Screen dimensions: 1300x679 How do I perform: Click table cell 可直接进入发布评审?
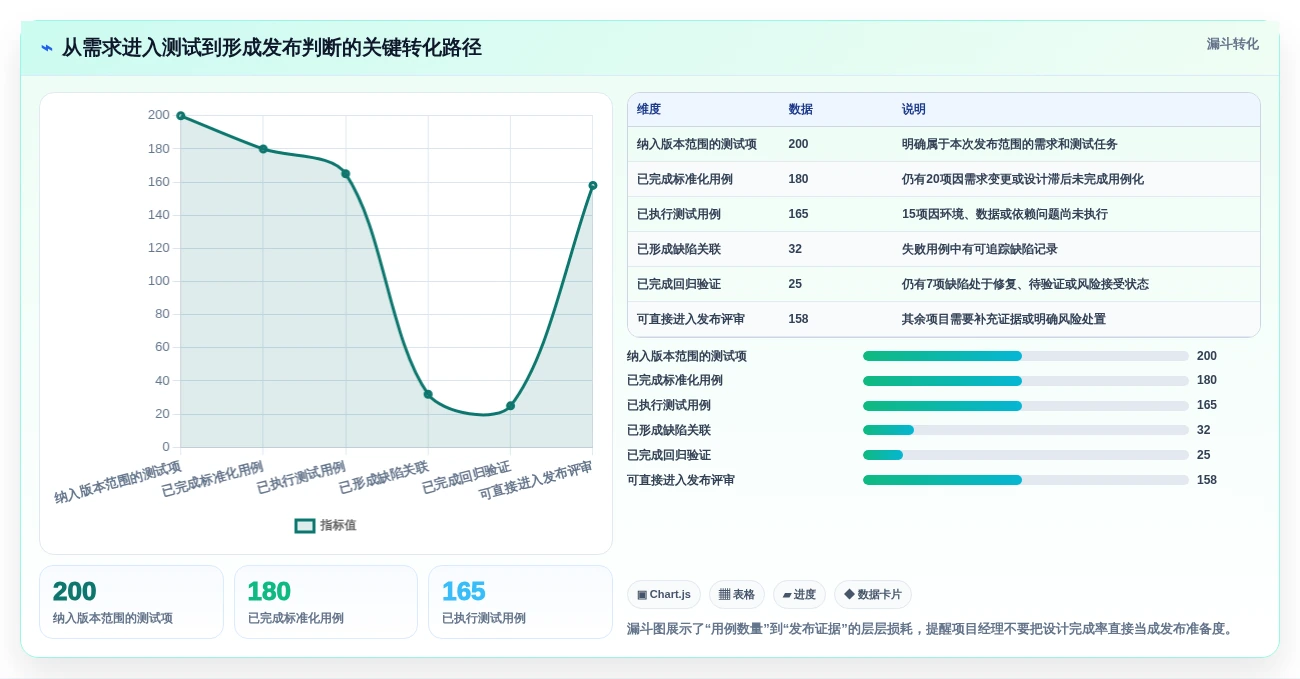(x=691, y=319)
